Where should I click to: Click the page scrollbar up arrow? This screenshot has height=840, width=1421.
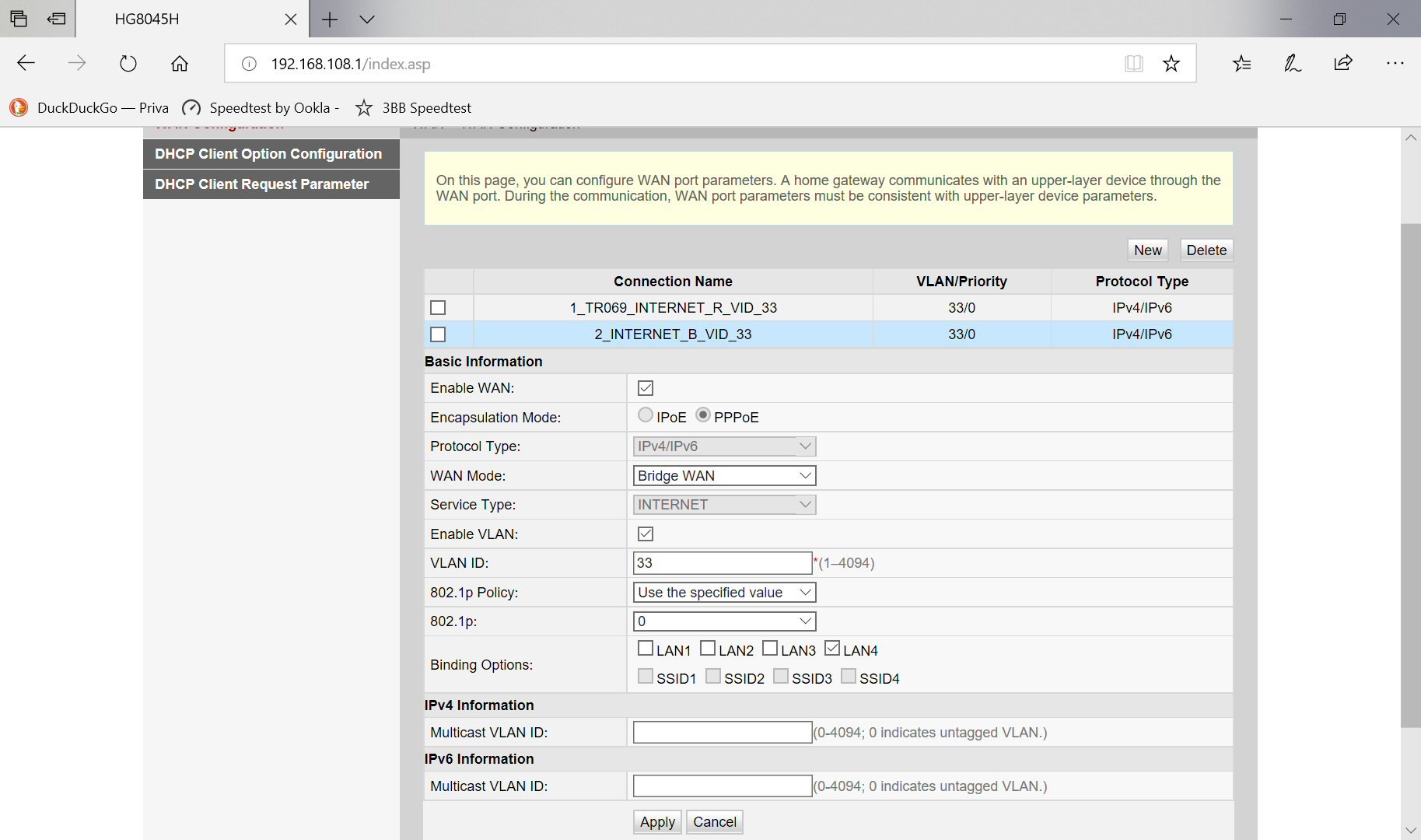tap(1411, 138)
